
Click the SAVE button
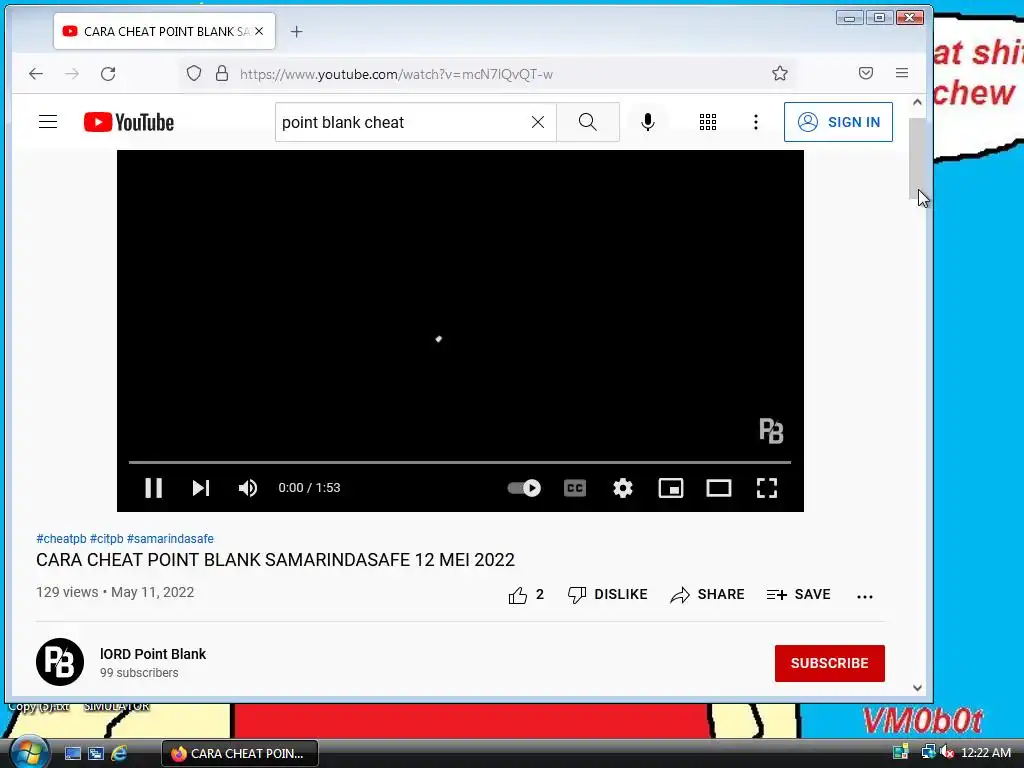pos(798,595)
